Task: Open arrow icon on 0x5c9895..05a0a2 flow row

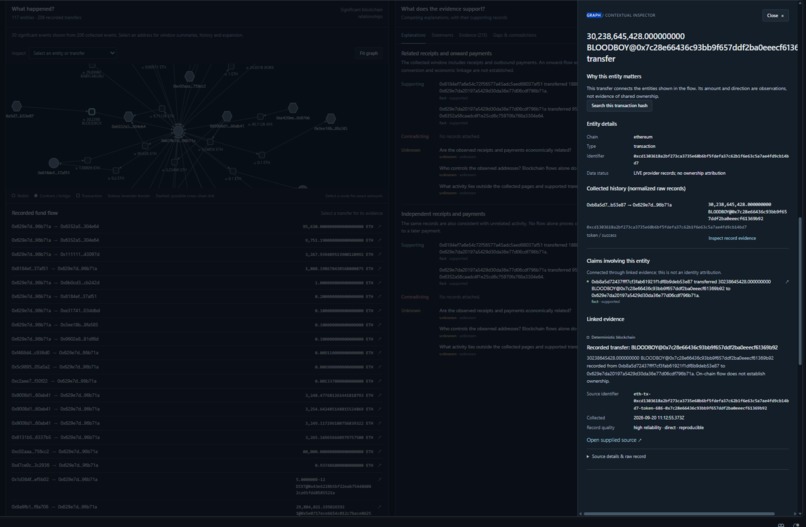Action: coord(379,367)
